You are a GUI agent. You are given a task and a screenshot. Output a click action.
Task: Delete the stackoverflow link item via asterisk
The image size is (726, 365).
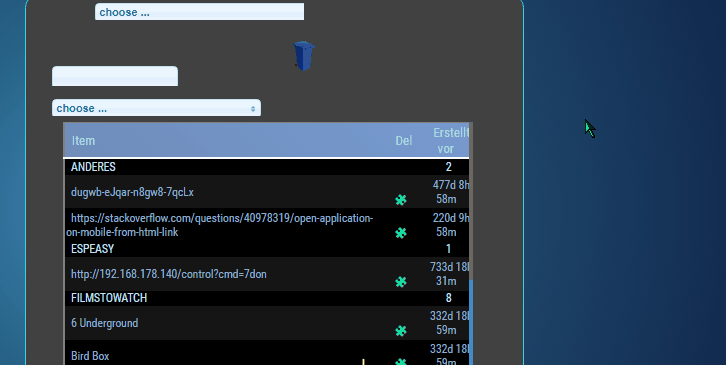pos(401,233)
